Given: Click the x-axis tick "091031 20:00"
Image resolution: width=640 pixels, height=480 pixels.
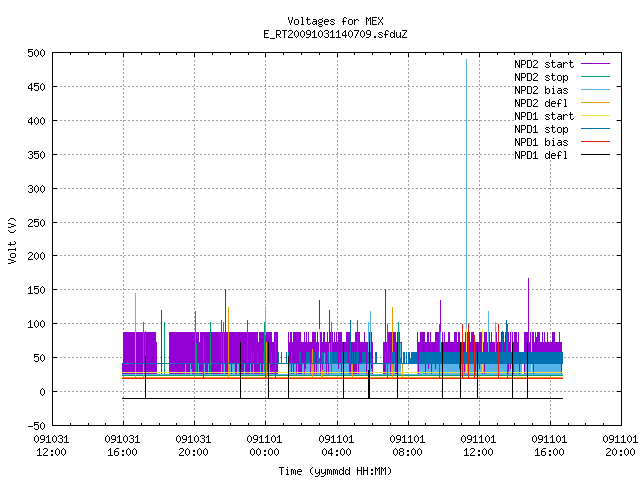Looking at the screenshot, I should pyautogui.click(x=193, y=446).
